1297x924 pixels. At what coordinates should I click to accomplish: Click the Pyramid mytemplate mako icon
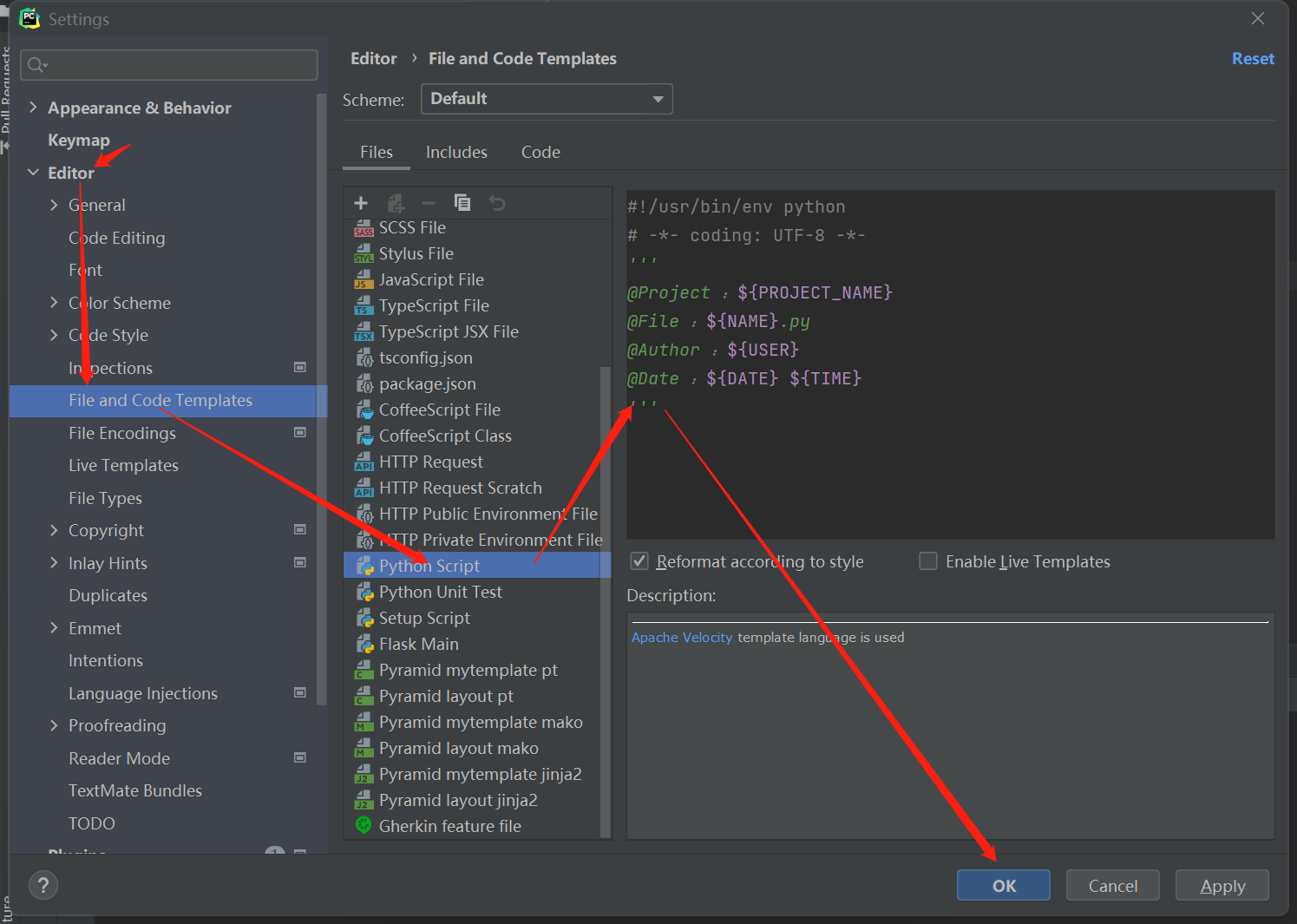pyautogui.click(x=364, y=723)
